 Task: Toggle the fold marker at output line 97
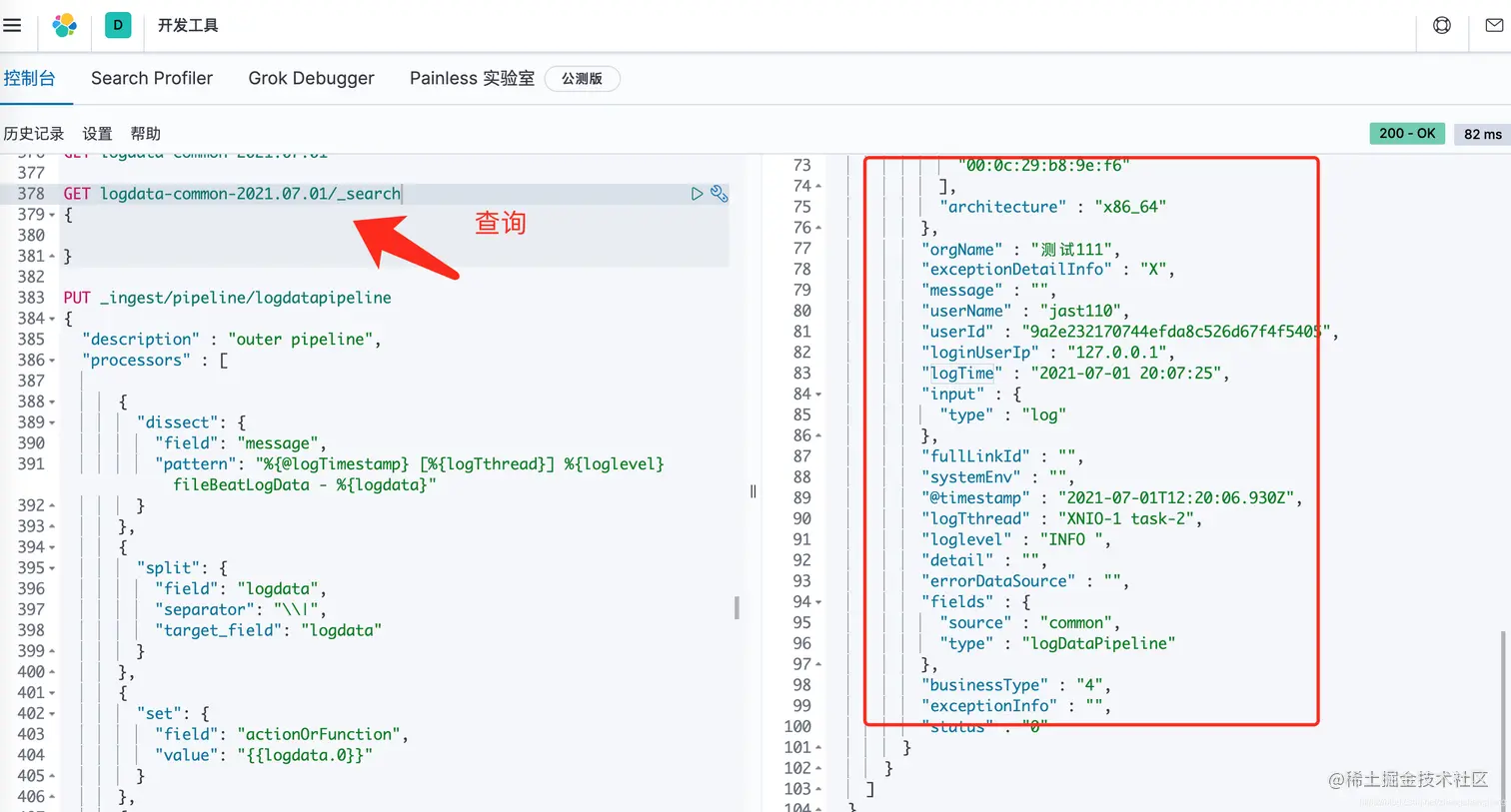[x=818, y=664]
